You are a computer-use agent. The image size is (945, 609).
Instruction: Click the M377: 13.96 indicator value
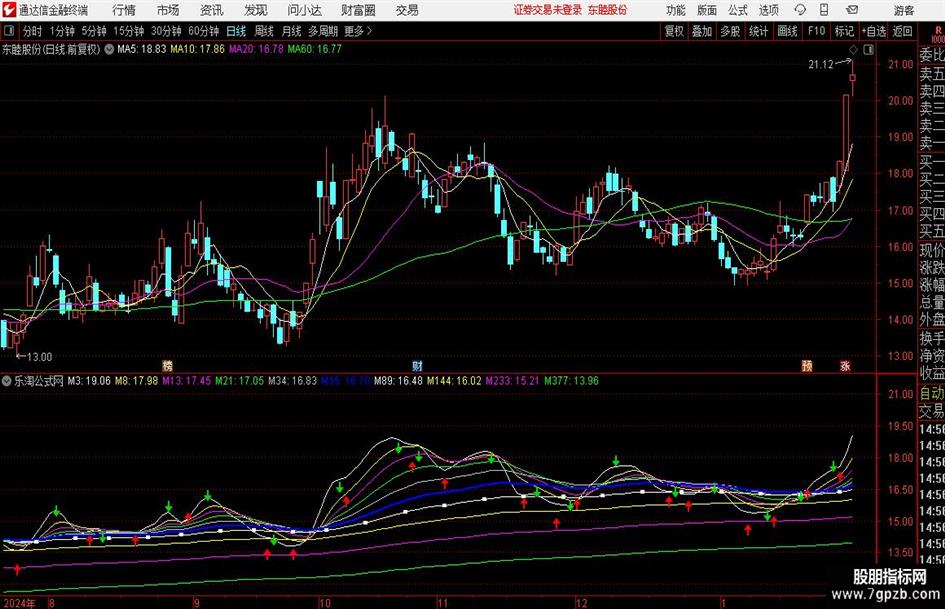point(571,380)
